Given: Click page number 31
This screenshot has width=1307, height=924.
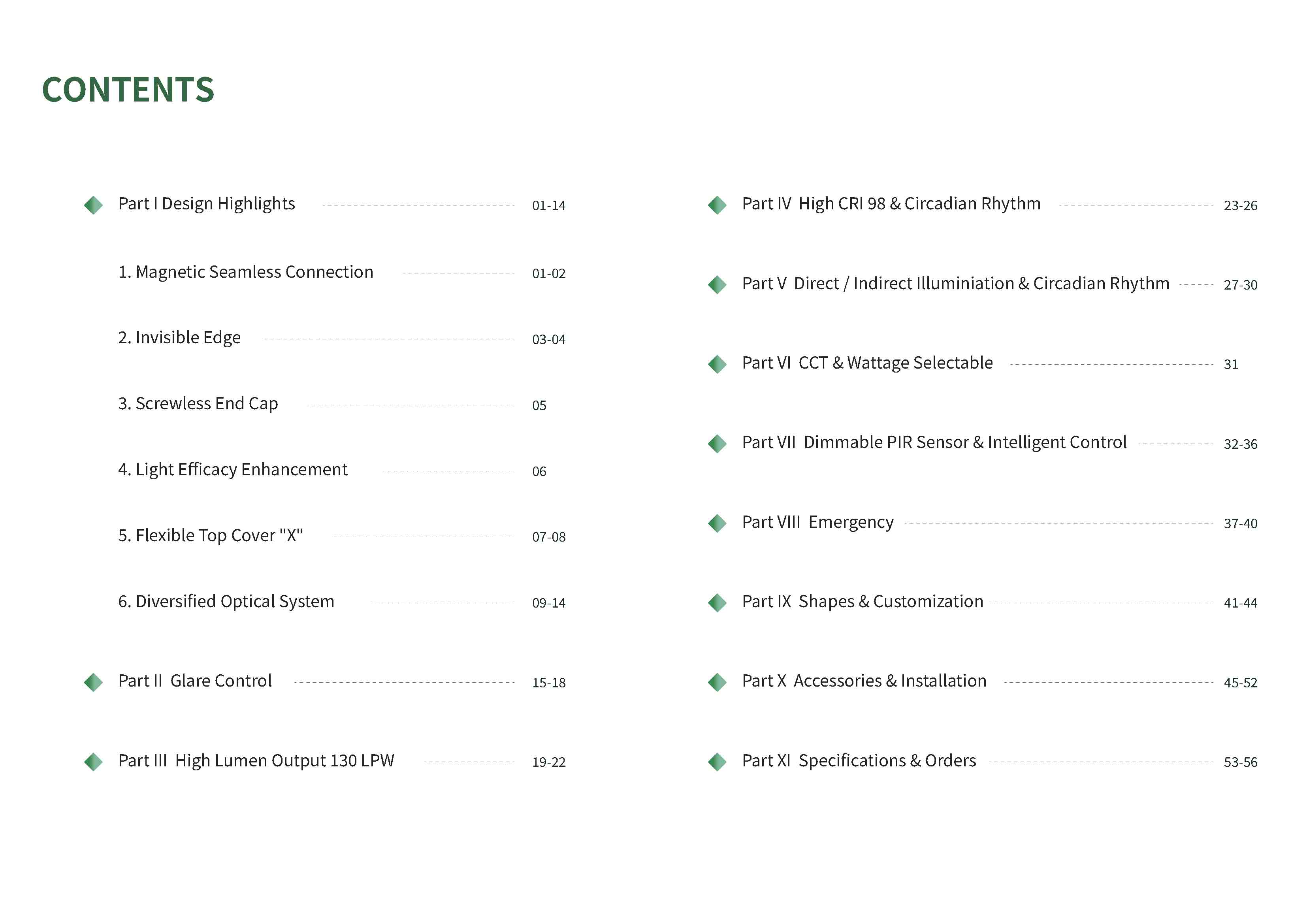Looking at the screenshot, I should (1231, 365).
